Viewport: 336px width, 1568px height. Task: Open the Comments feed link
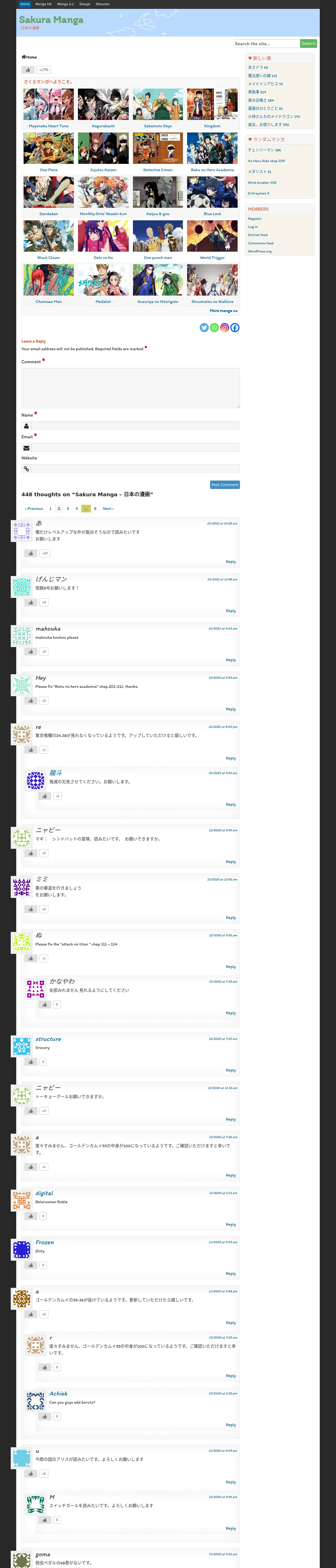tap(260, 244)
